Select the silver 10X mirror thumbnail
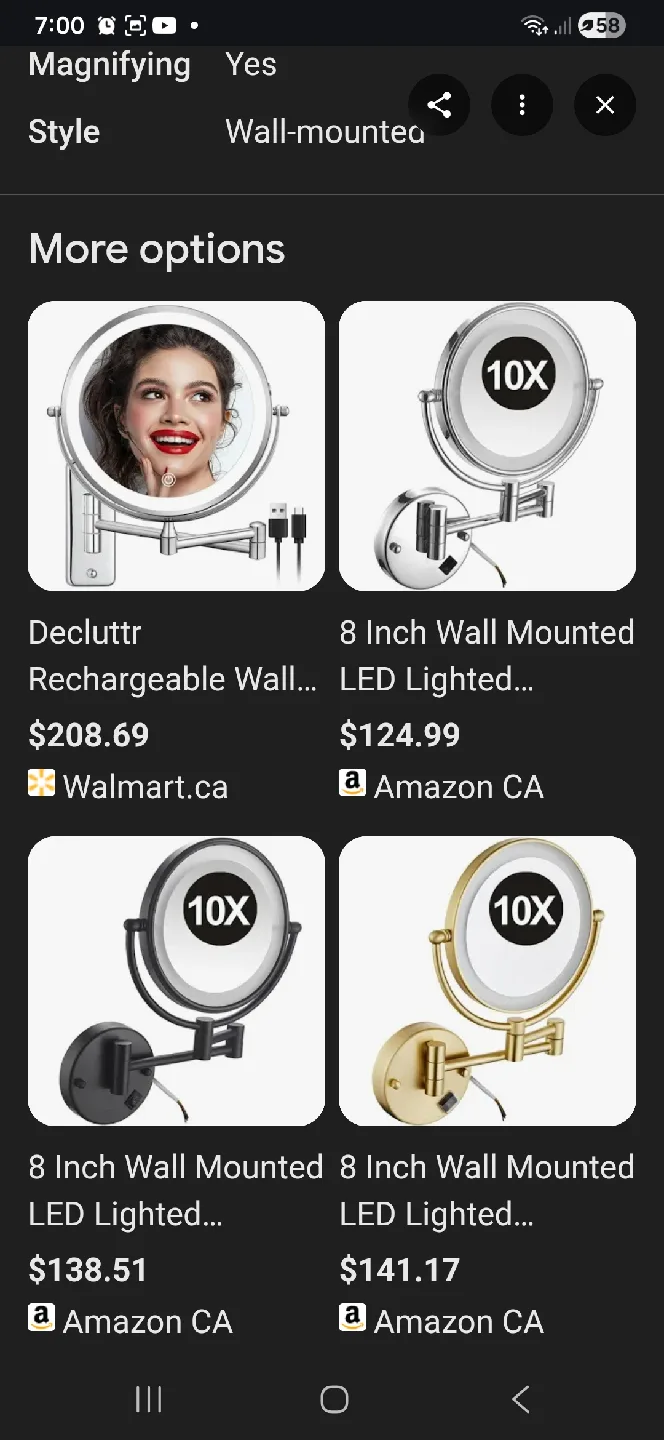 (x=486, y=446)
